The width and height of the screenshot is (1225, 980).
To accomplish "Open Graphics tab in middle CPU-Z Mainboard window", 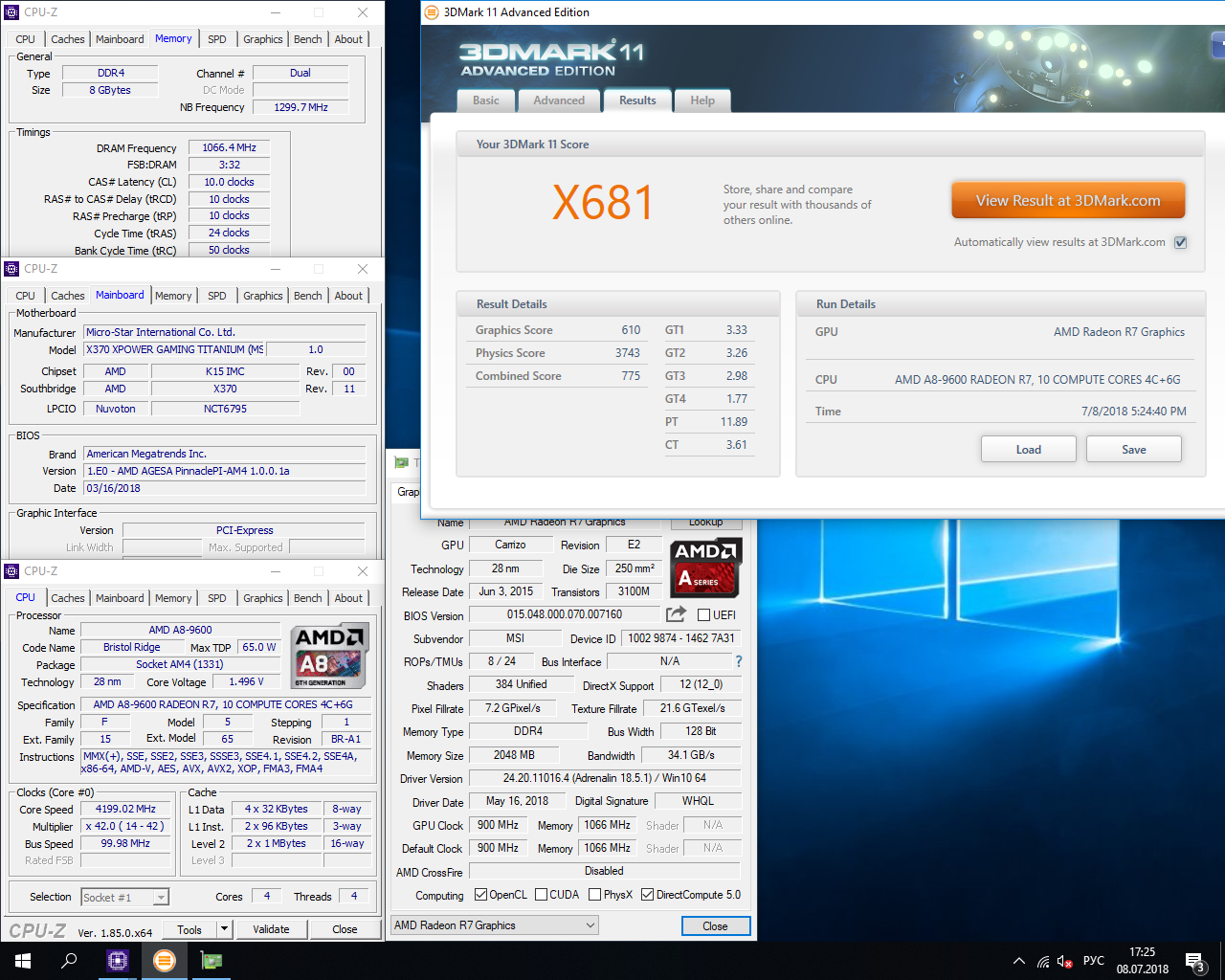I will 262,296.
